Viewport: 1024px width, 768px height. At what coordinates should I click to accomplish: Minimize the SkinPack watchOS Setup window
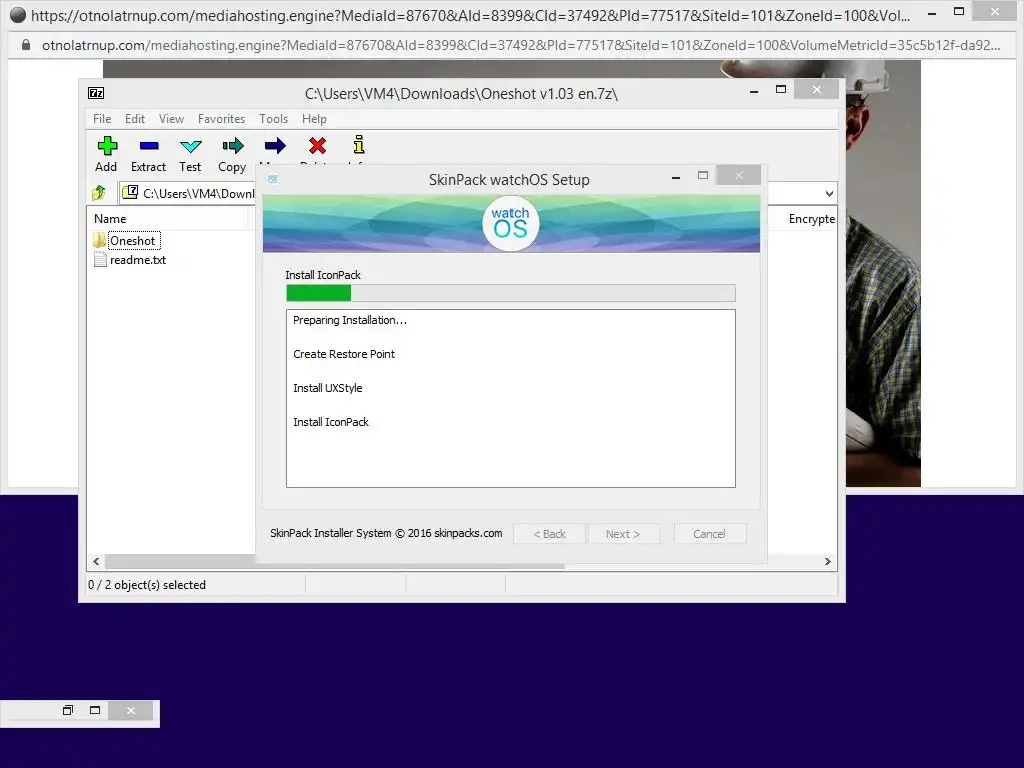(x=676, y=176)
